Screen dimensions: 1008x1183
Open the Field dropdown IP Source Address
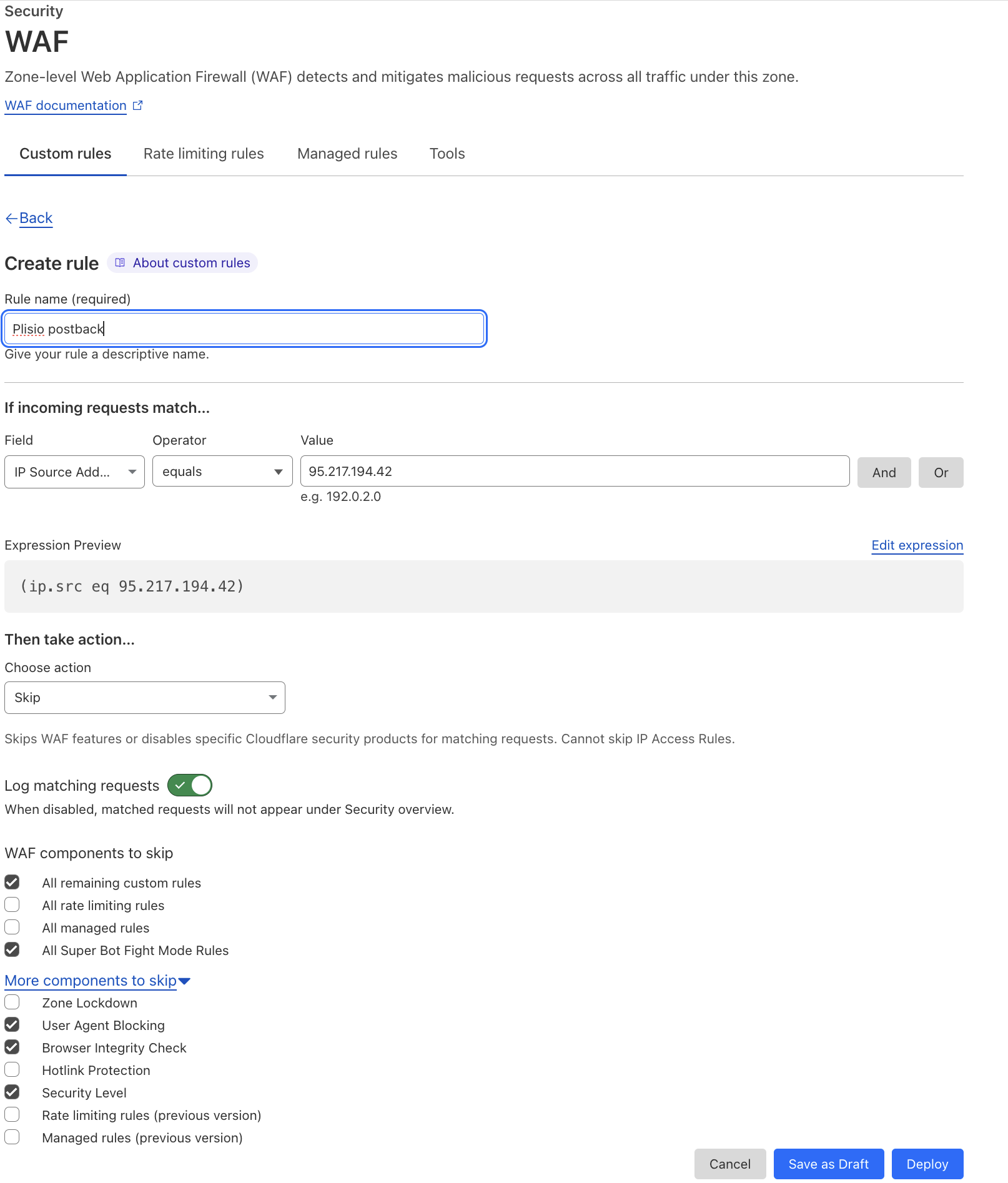tap(74, 472)
